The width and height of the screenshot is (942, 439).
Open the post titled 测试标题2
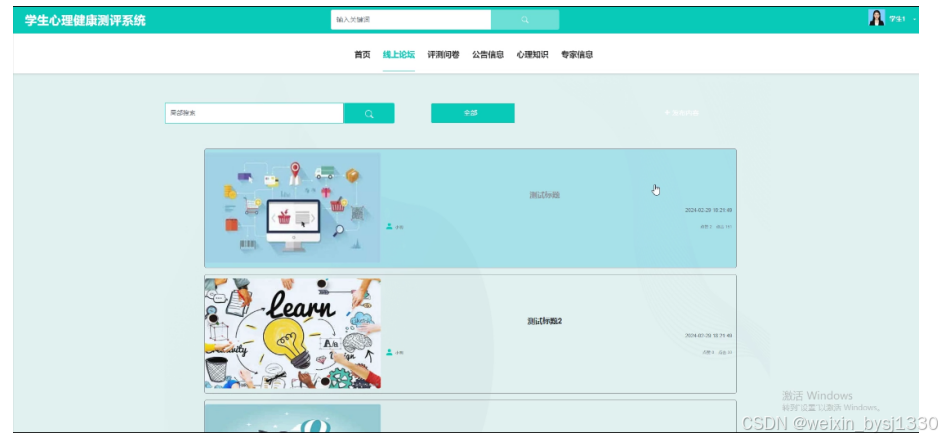[544, 321]
